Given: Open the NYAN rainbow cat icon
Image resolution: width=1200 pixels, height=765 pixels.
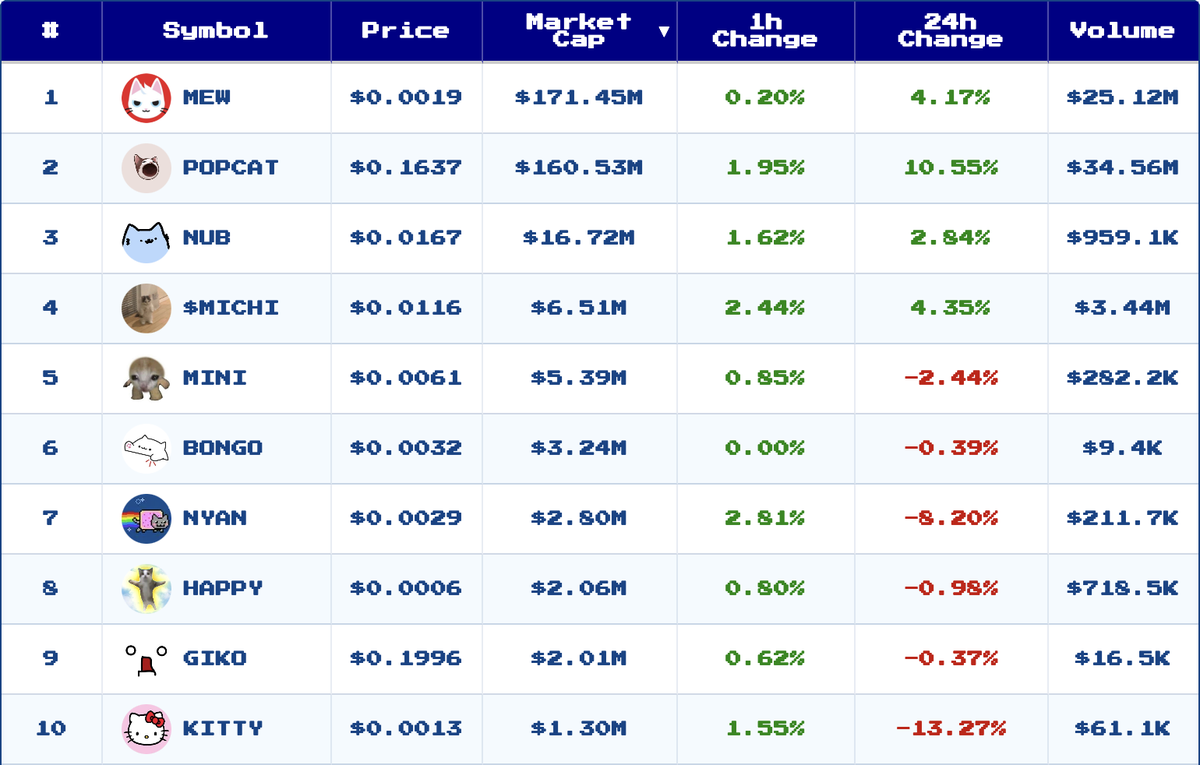Looking at the screenshot, I should point(146,518).
